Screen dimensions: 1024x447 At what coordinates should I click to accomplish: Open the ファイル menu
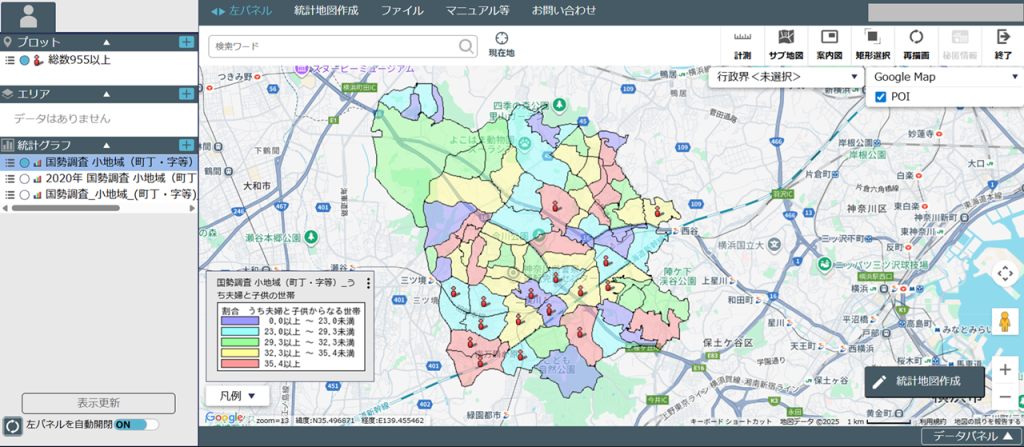click(401, 11)
